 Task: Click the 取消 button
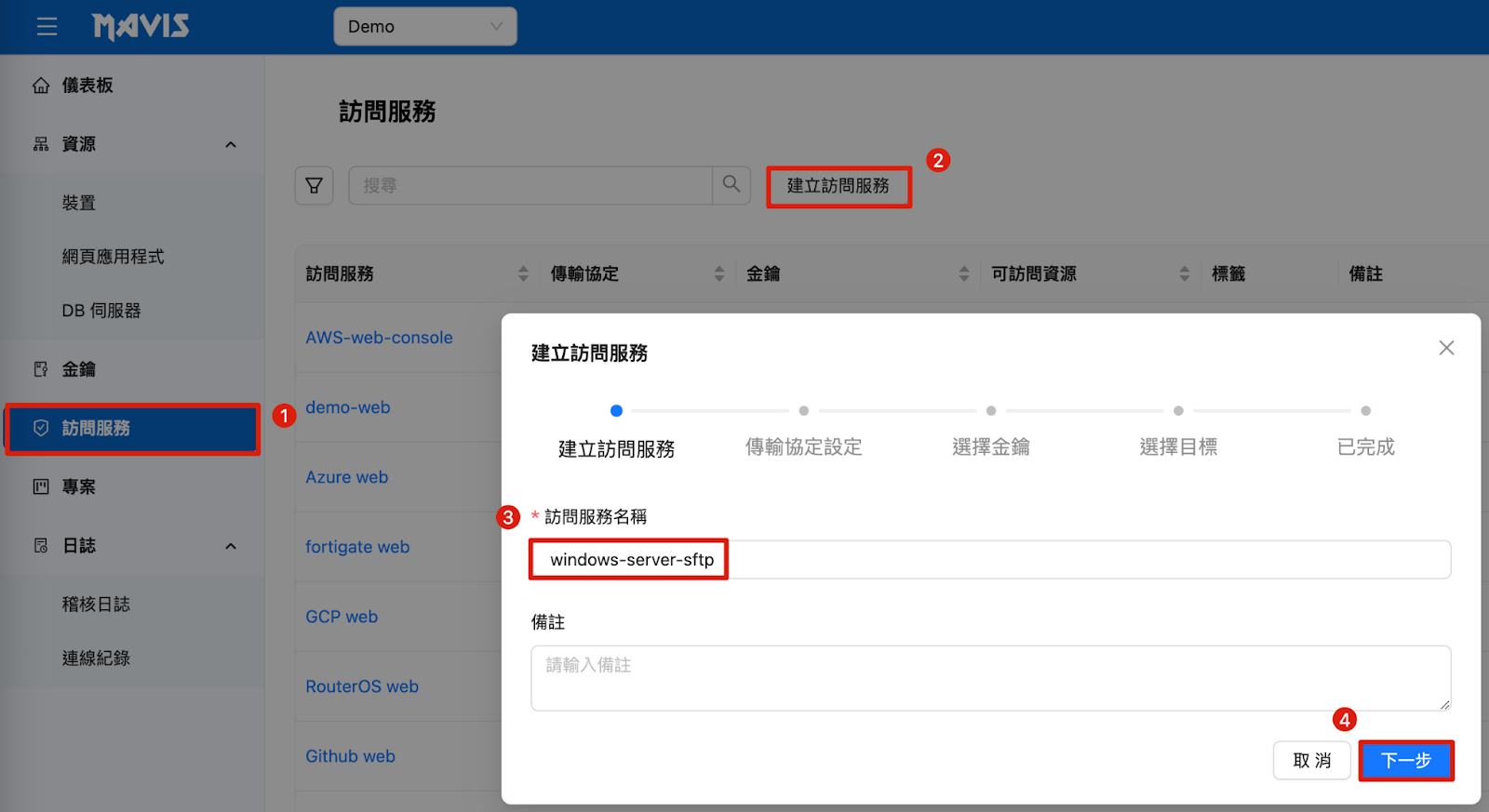click(1311, 761)
